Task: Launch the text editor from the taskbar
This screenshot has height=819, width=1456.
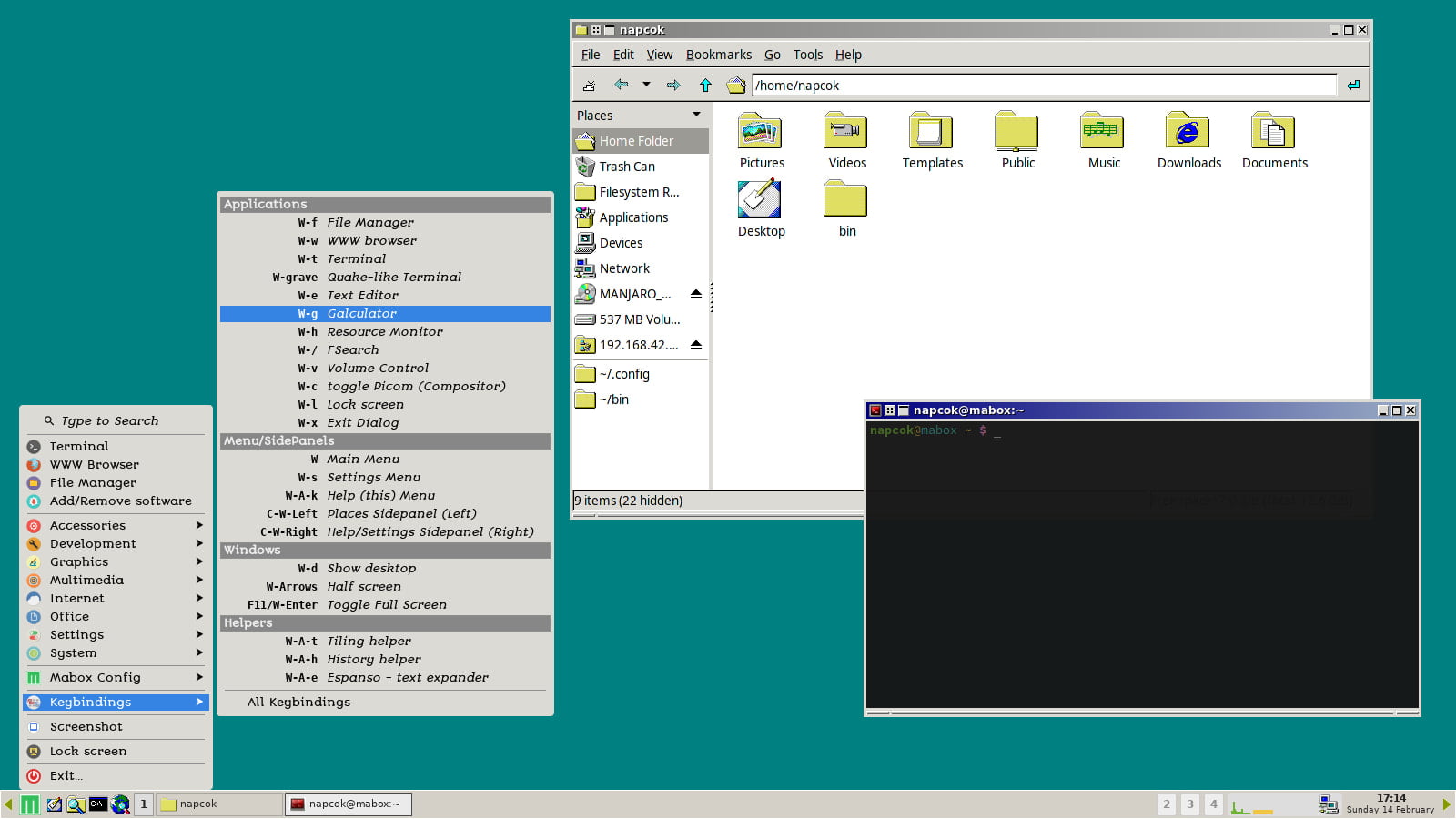Action: tap(54, 804)
